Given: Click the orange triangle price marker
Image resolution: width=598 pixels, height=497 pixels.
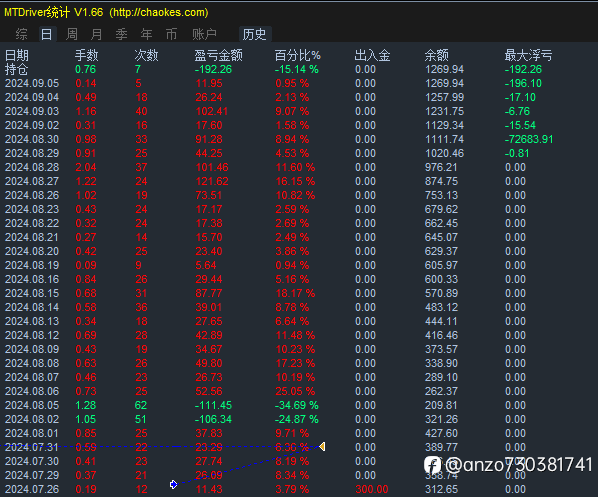Looking at the screenshot, I should 322,446.
